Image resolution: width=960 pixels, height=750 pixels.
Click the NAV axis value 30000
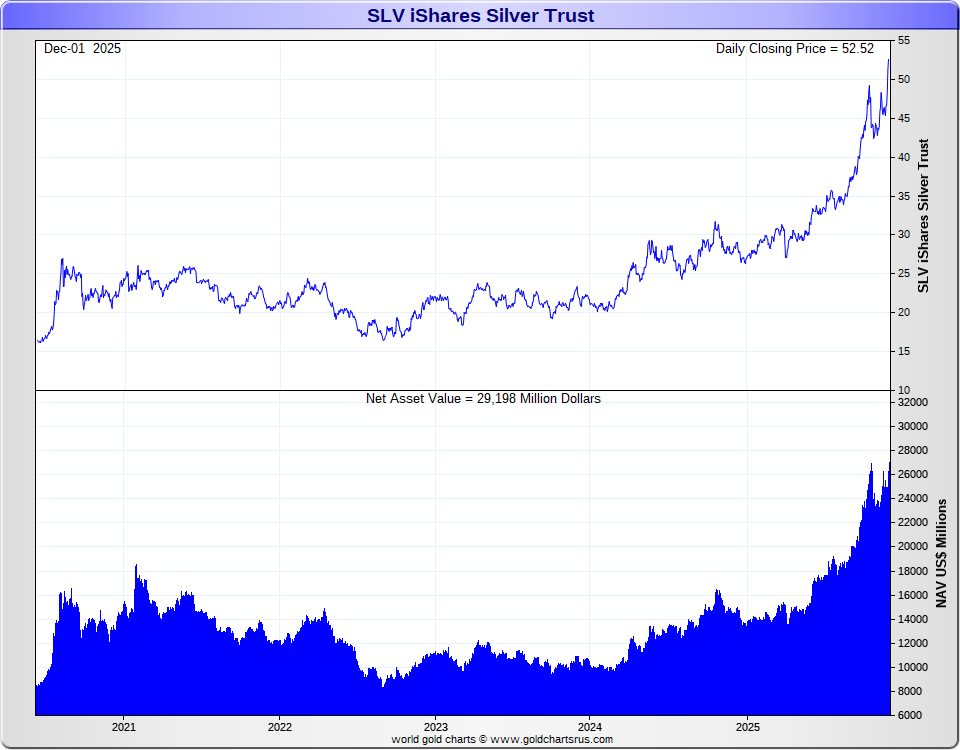click(x=912, y=426)
